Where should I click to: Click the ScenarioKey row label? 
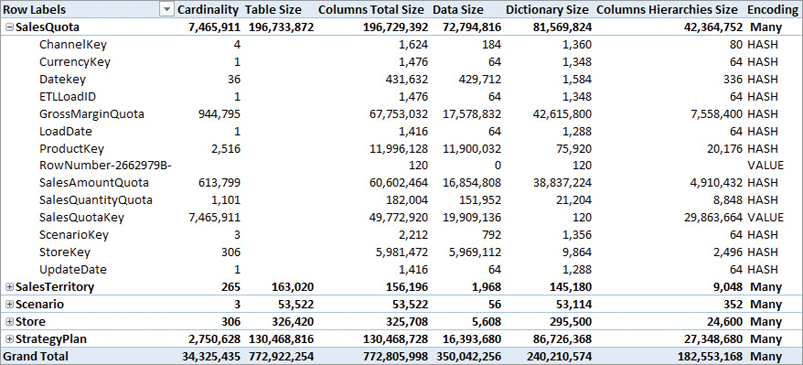point(74,235)
